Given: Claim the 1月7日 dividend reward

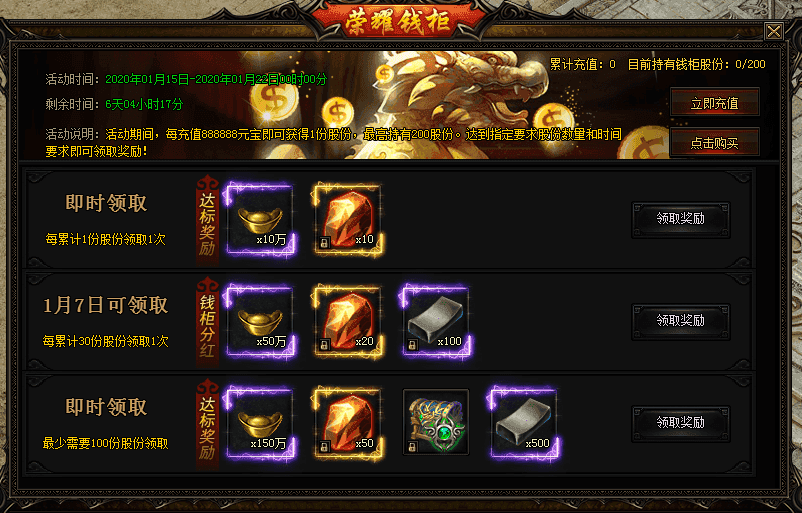Looking at the screenshot, I should [681, 321].
